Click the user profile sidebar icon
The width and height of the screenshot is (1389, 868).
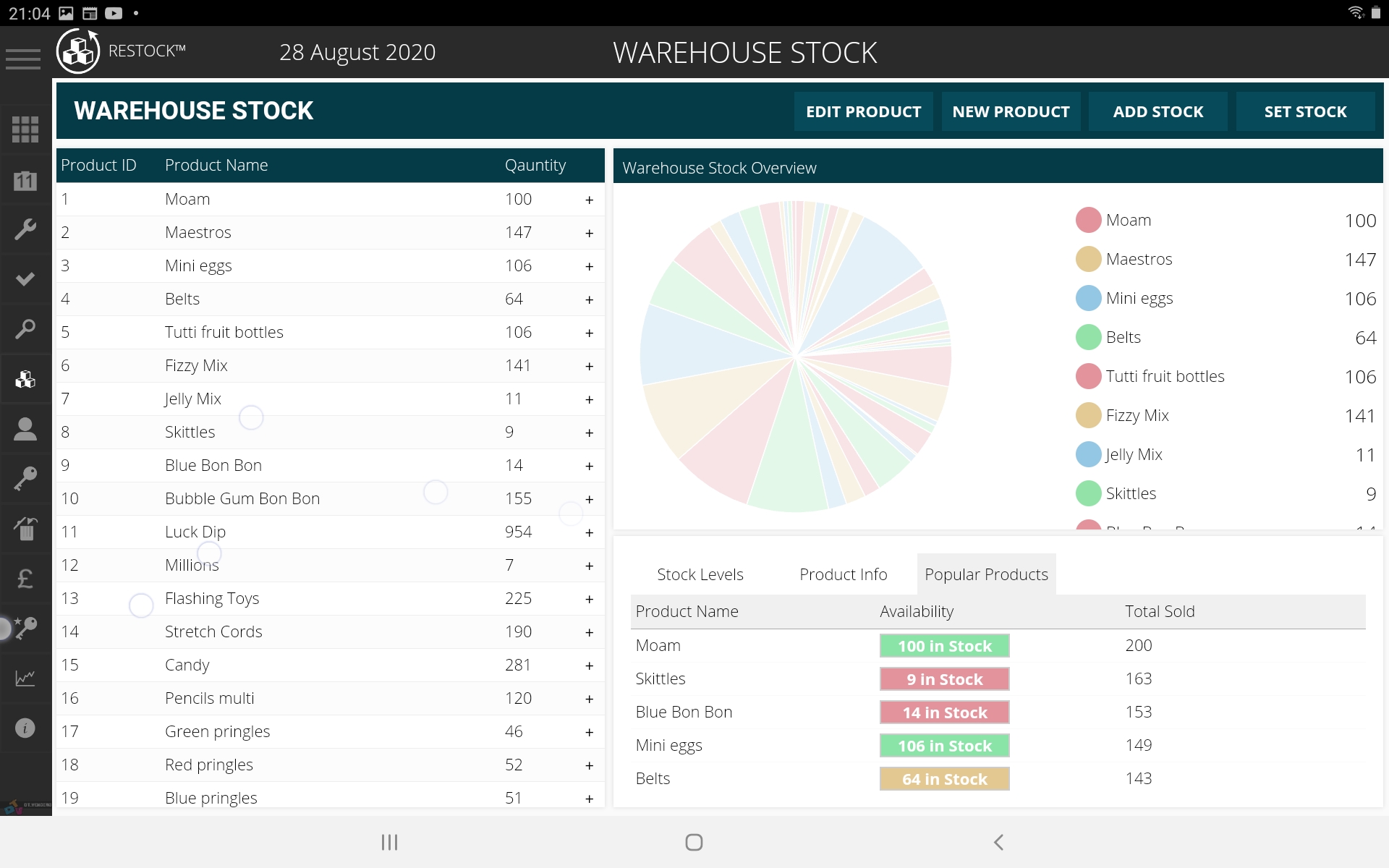click(25, 429)
